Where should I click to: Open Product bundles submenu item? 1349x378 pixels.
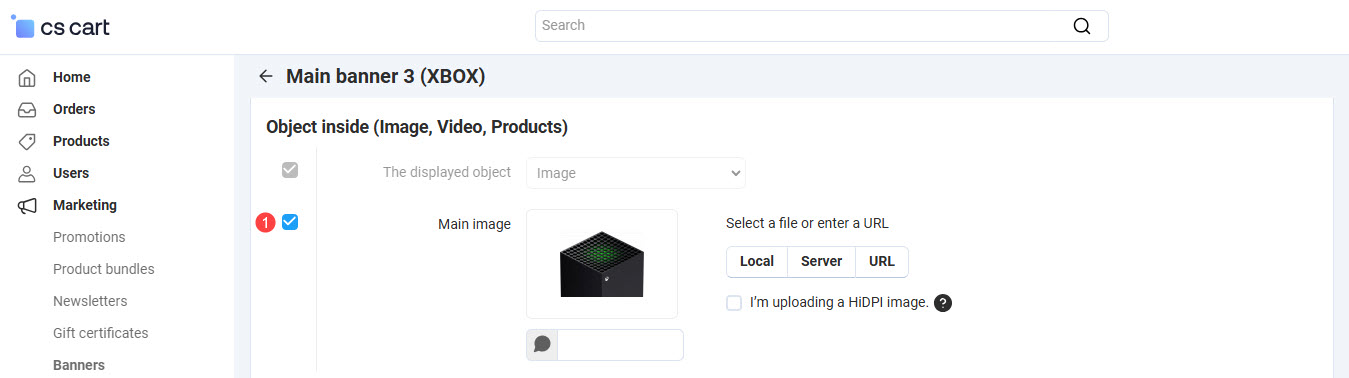point(104,269)
